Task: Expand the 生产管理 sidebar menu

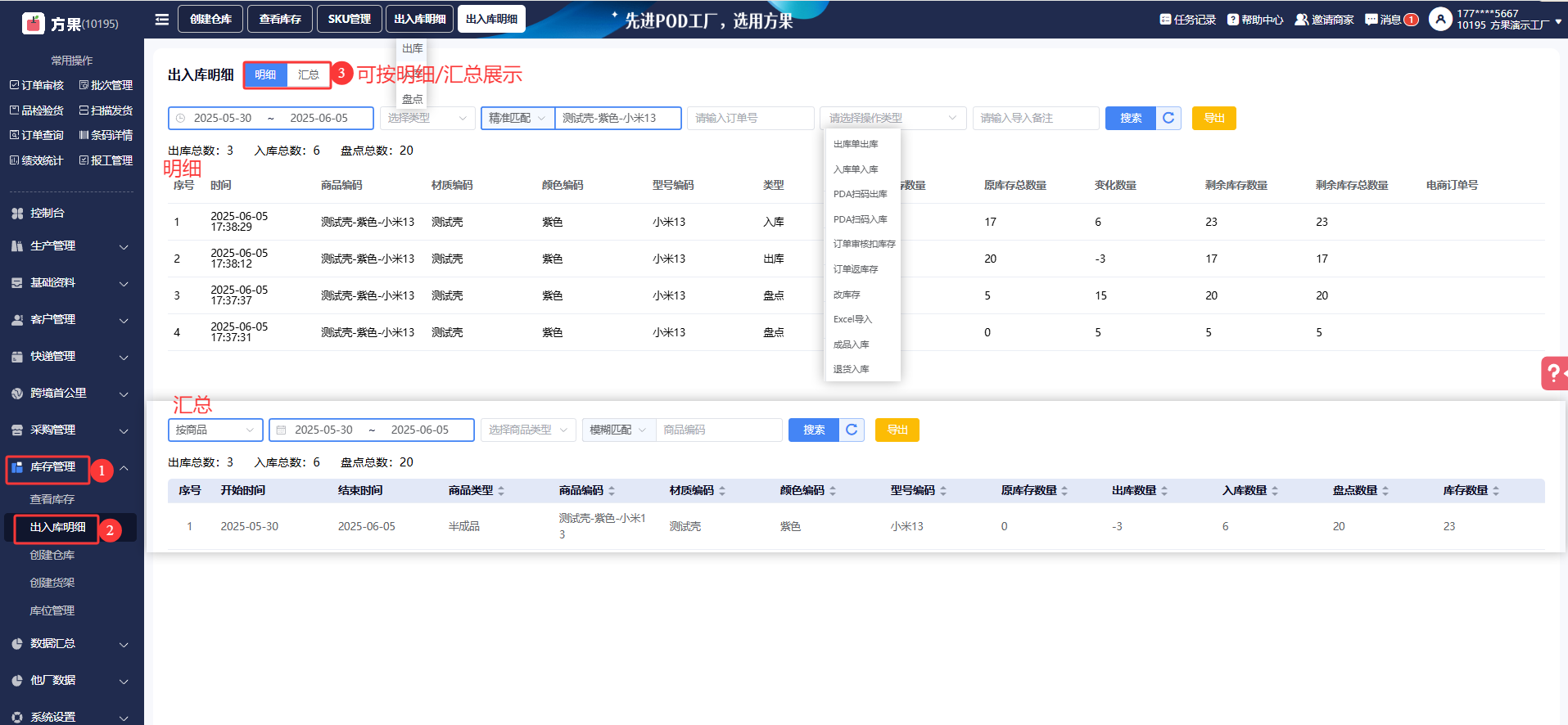Action: 70,245
